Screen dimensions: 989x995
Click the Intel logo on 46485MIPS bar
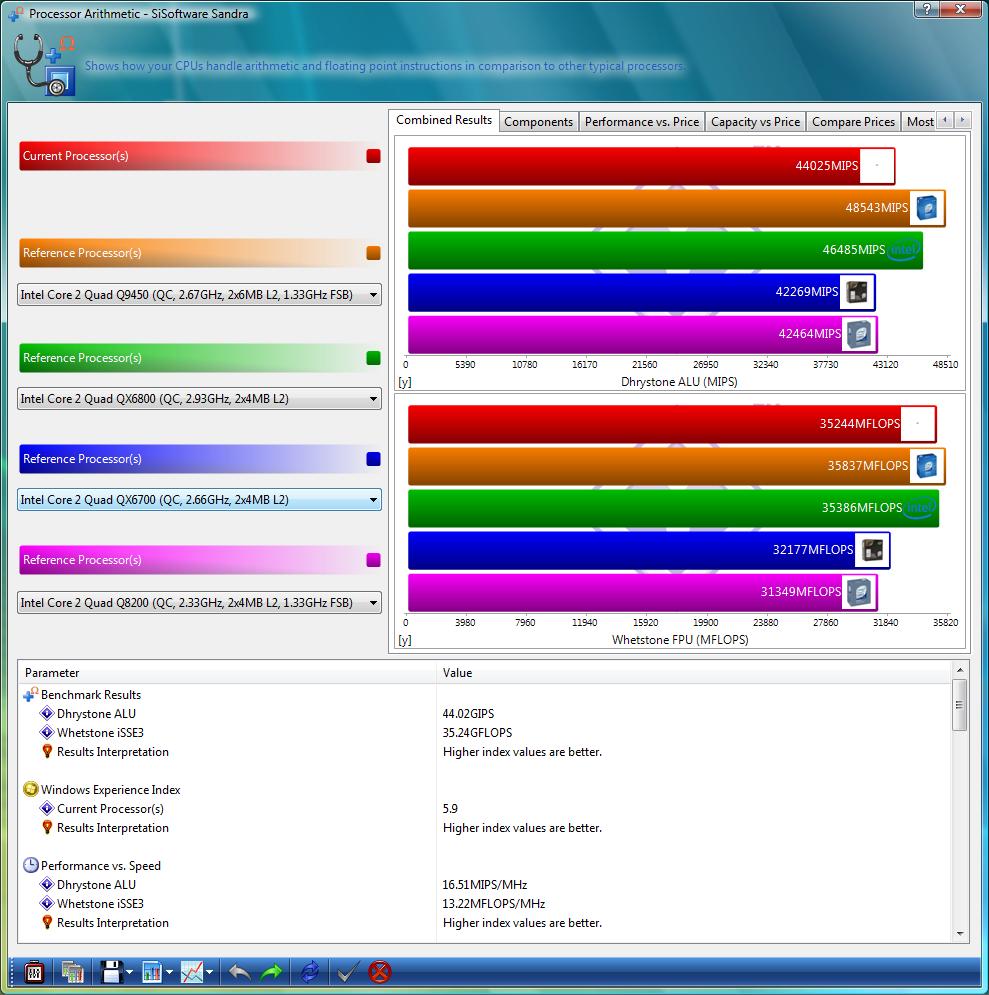(x=903, y=249)
